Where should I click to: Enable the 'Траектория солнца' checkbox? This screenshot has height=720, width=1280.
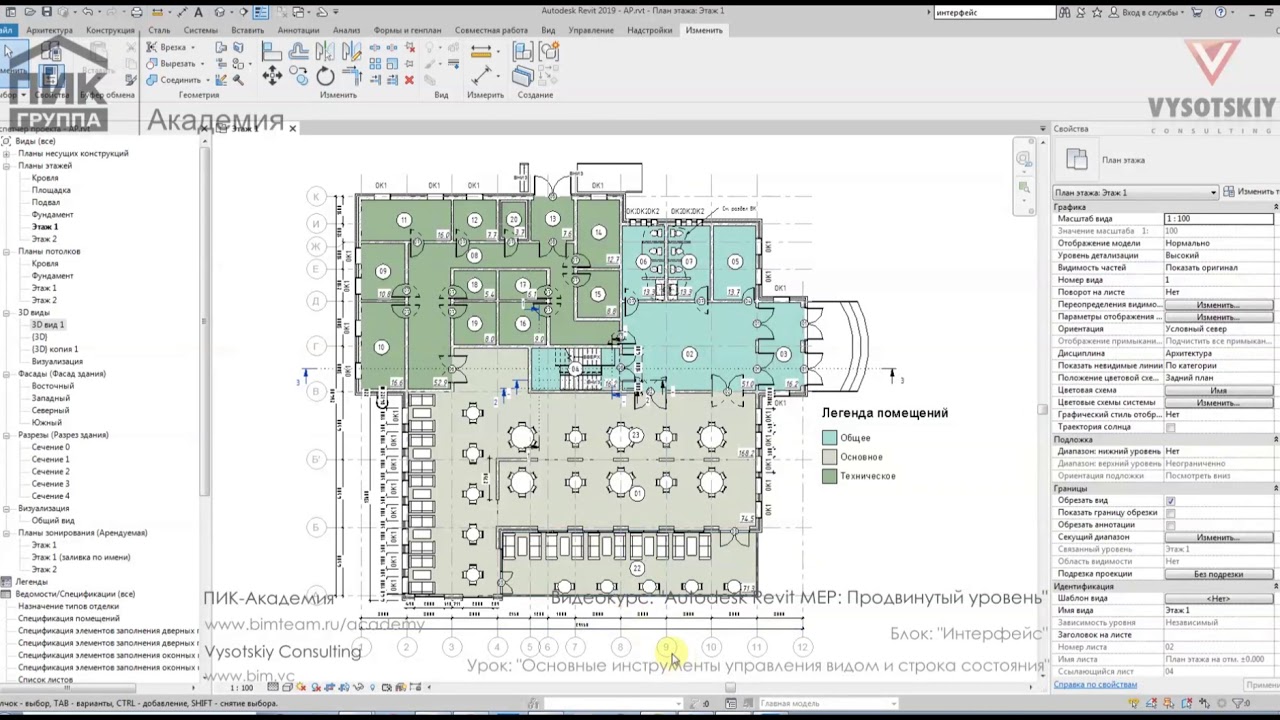pos(1170,427)
